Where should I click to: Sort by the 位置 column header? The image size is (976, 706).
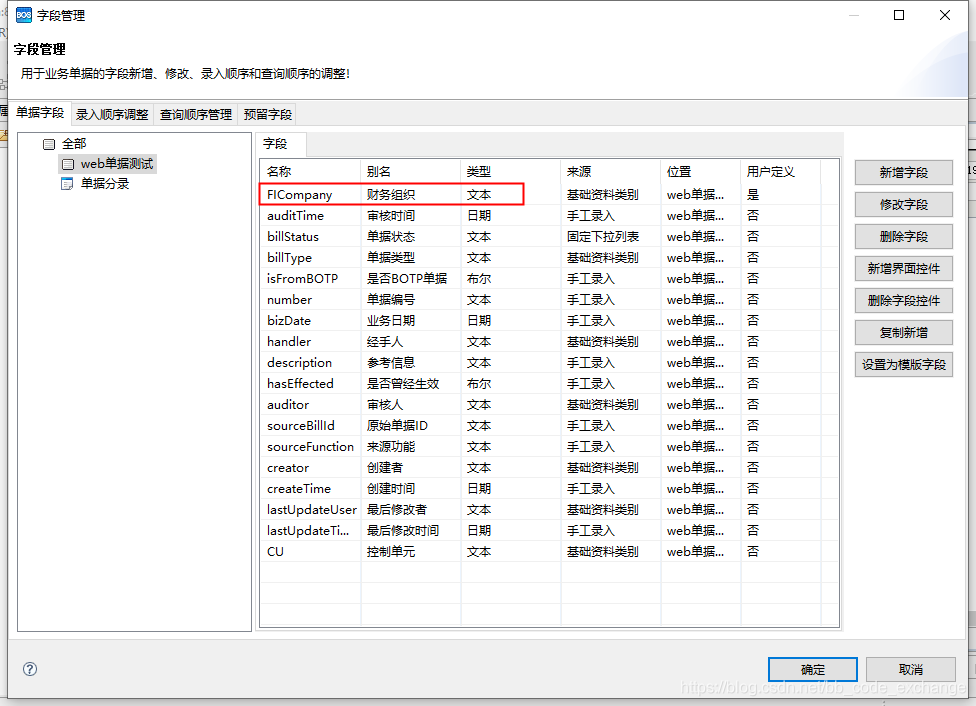tap(701, 171)
